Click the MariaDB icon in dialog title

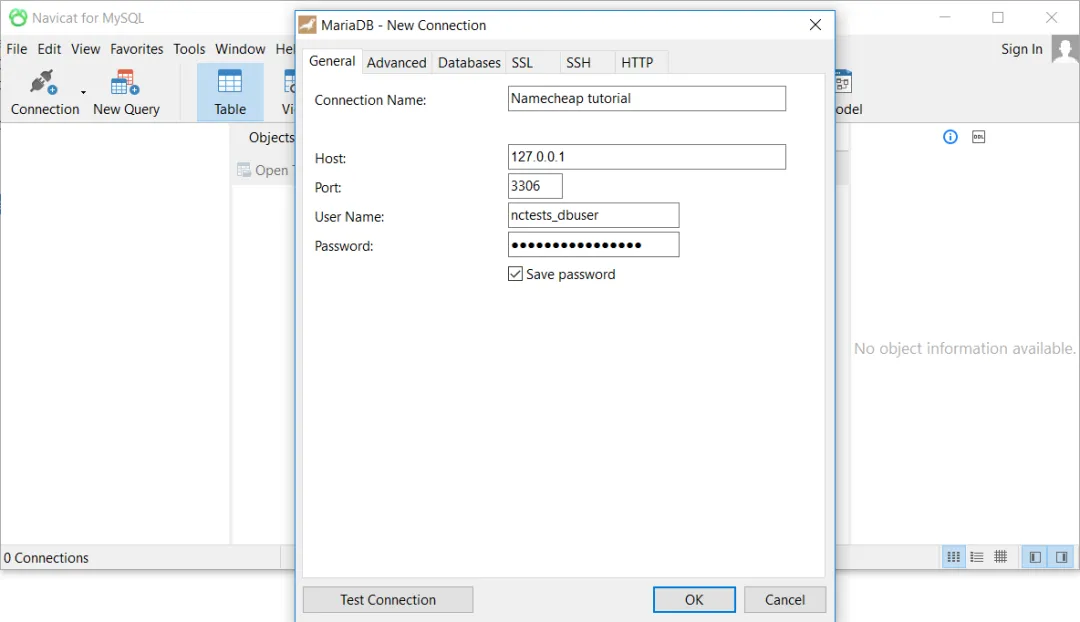coord(307,25)
